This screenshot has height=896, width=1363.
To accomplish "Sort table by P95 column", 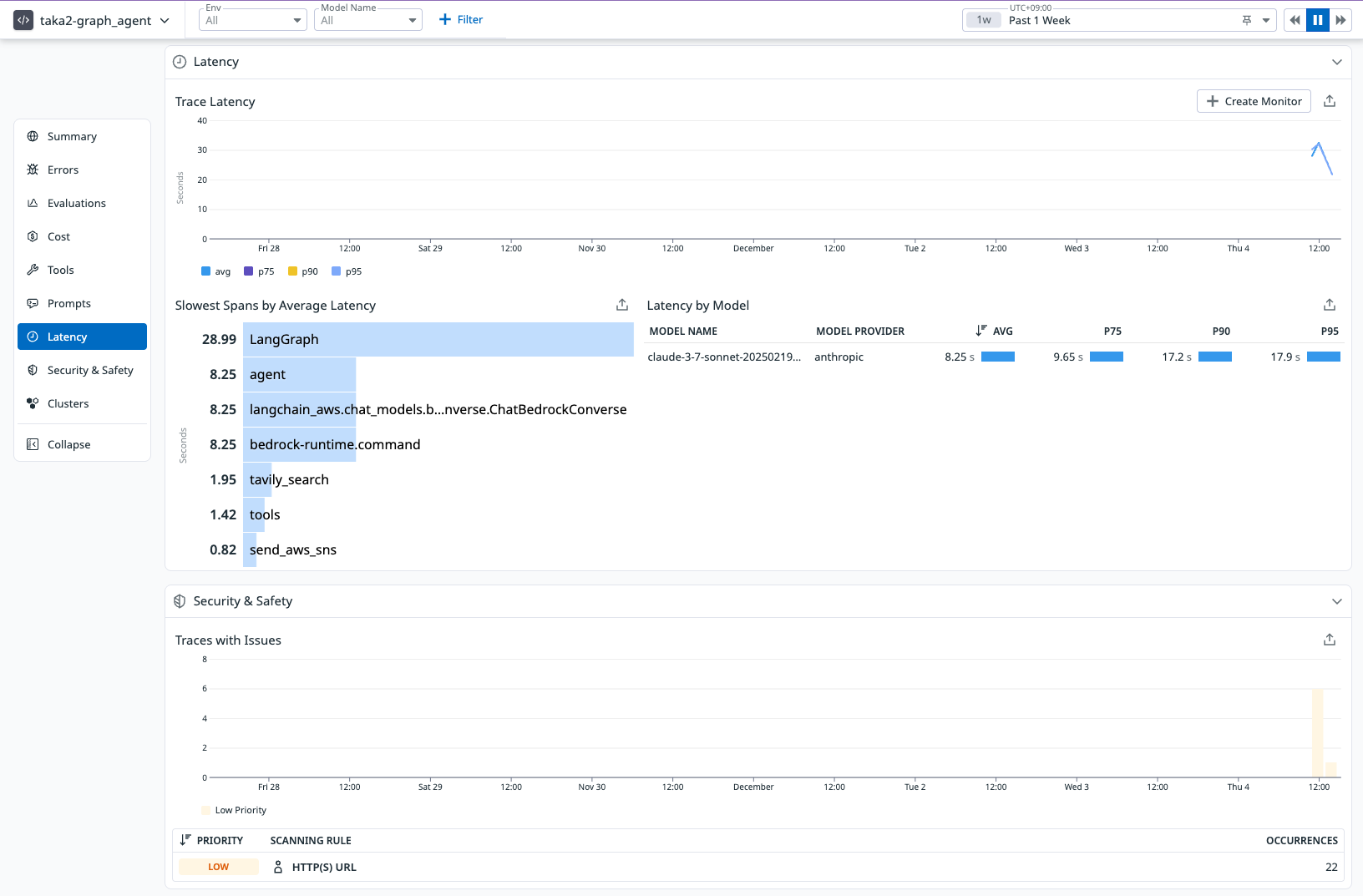I will coord(1330,332).
